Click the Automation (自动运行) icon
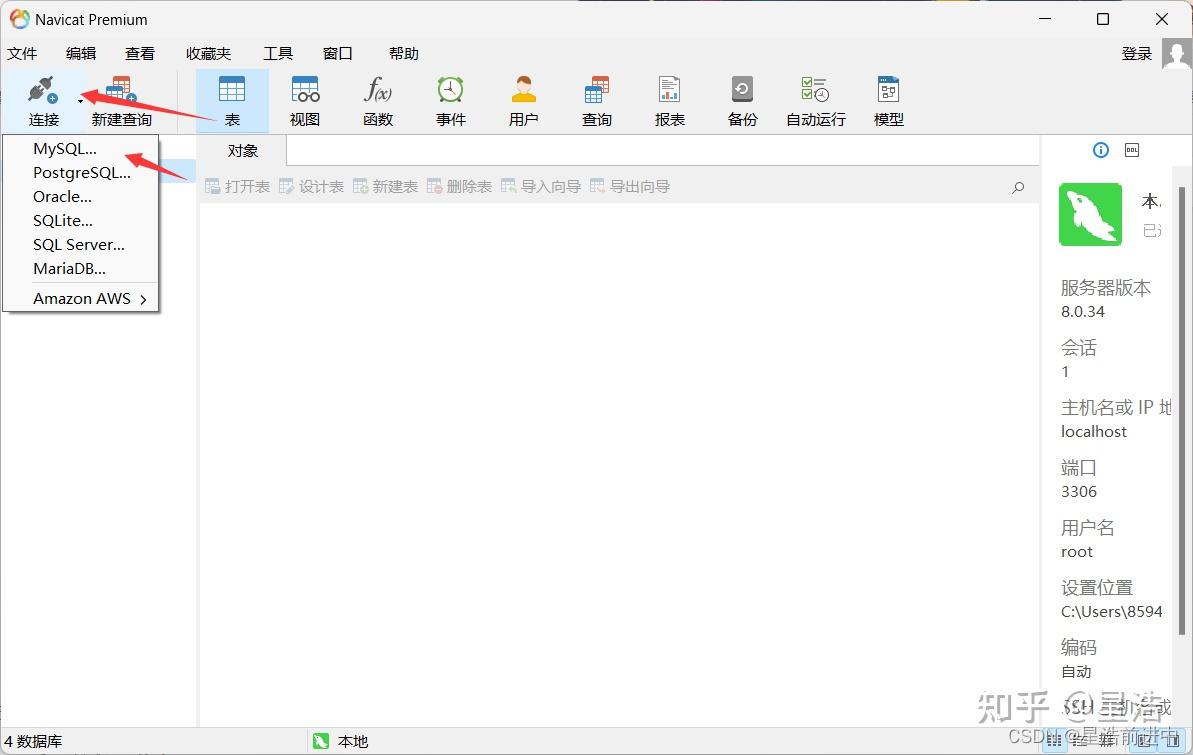Image resolution: width=1193 pixels, height=755 pixels. (x=815, y=90)
